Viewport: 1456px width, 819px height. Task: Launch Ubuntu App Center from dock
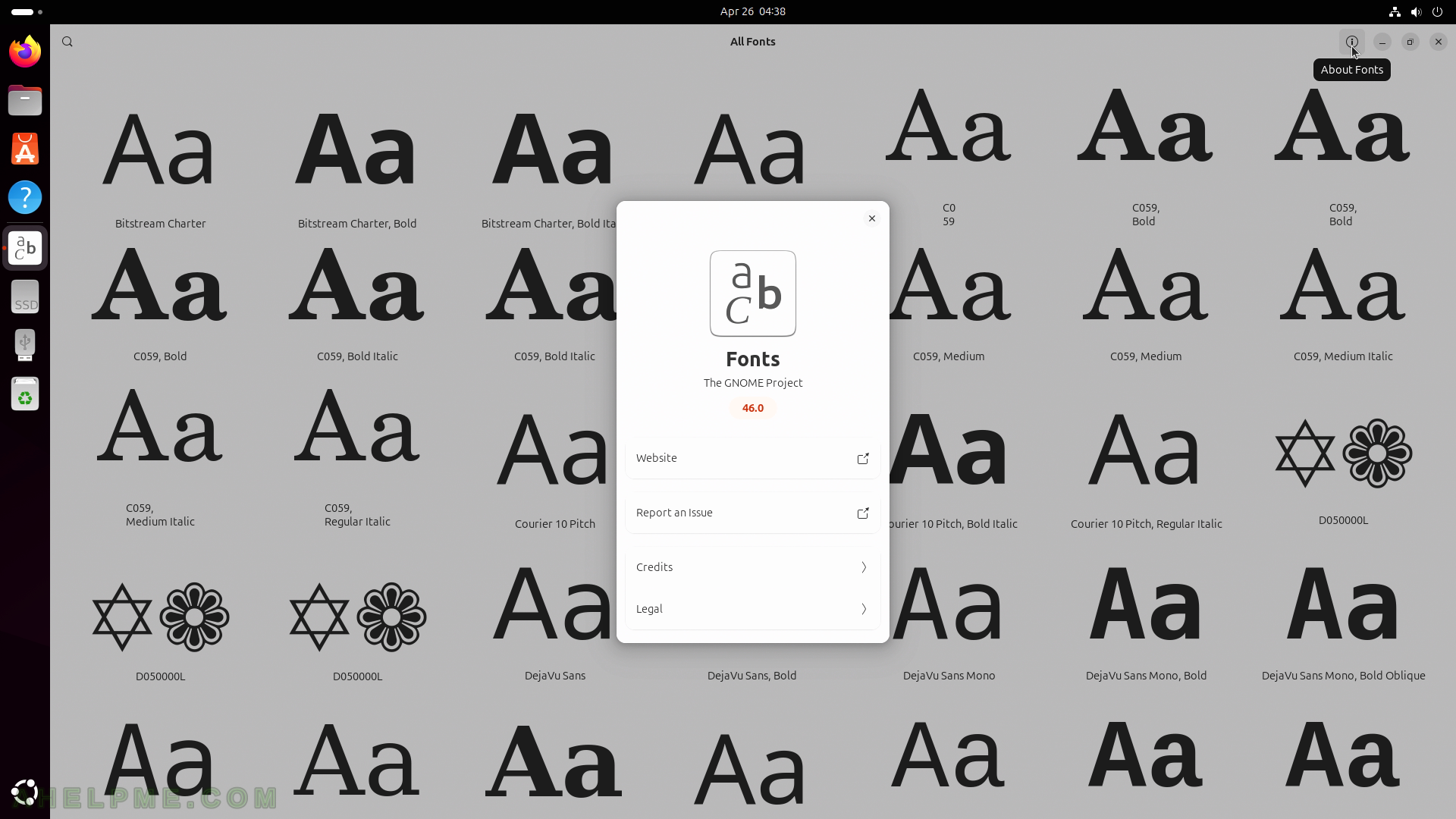tap(25, 149)
